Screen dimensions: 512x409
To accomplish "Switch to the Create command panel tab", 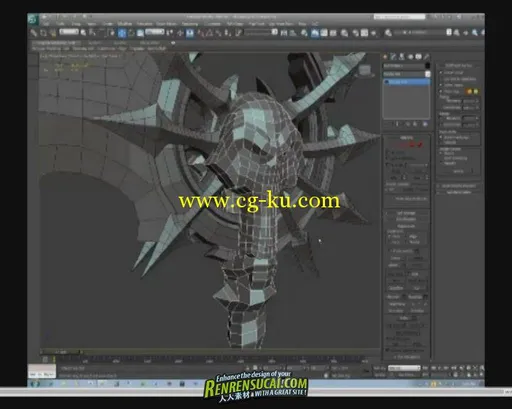I will tap(386, 57).
